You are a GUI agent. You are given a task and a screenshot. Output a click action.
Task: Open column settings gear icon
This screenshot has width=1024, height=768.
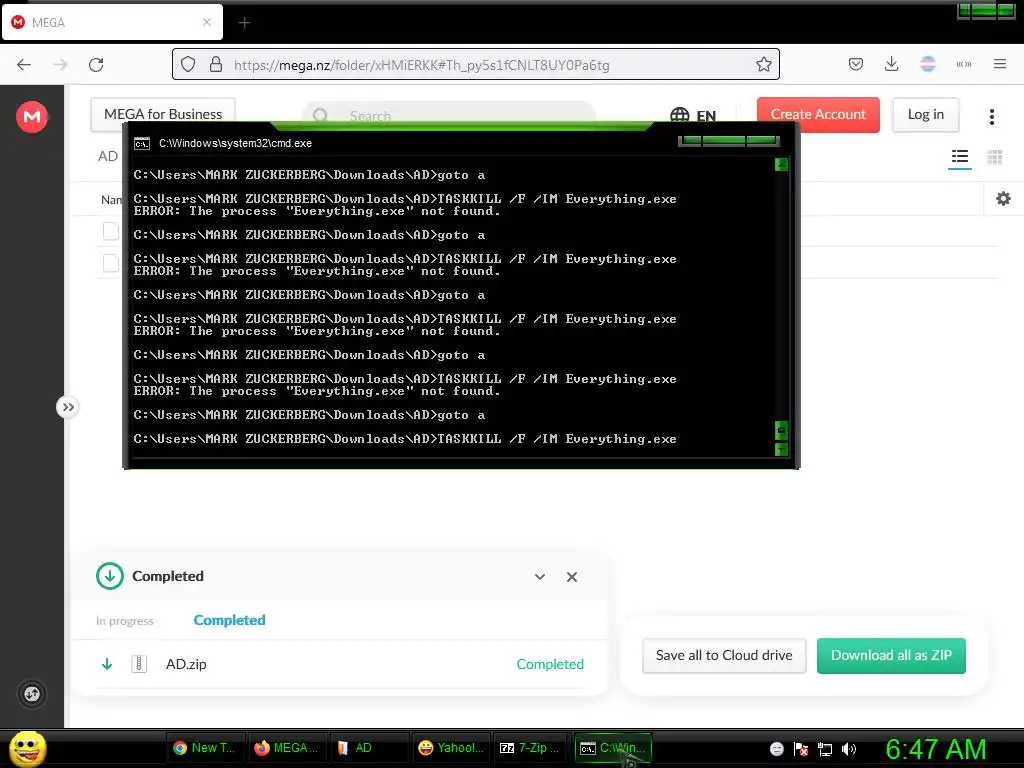click(1003, 199)
